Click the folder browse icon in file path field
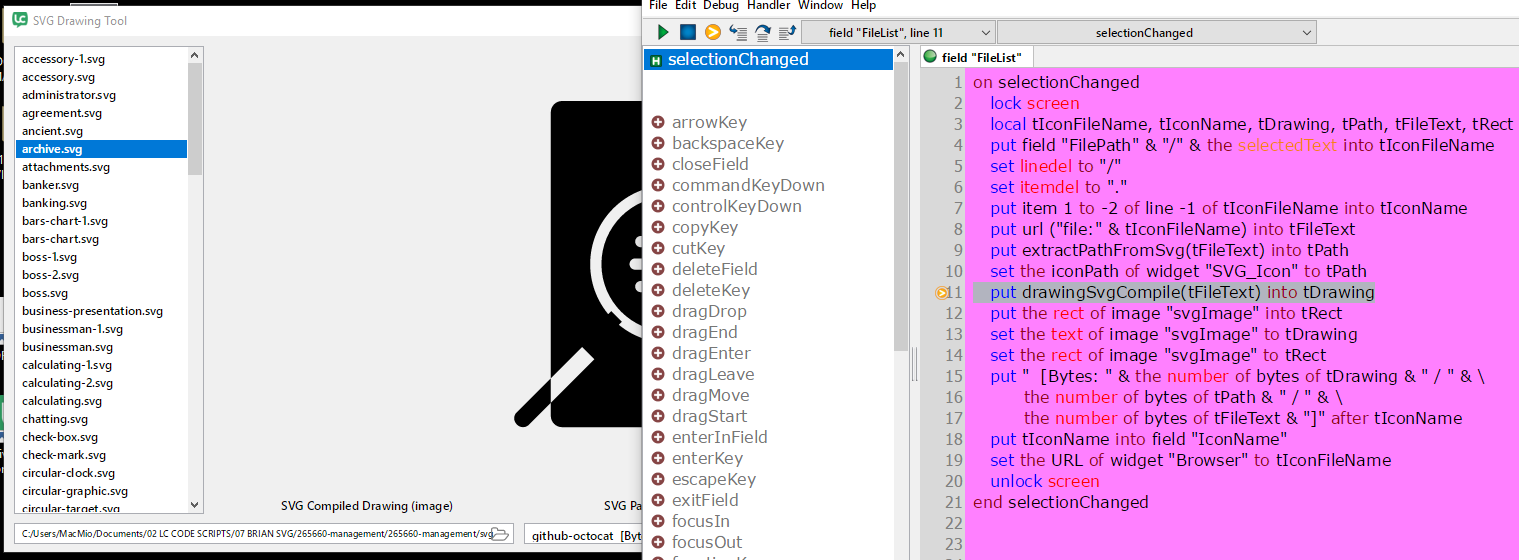This screenshot has width=1519, height=560. tap(502, 534)
